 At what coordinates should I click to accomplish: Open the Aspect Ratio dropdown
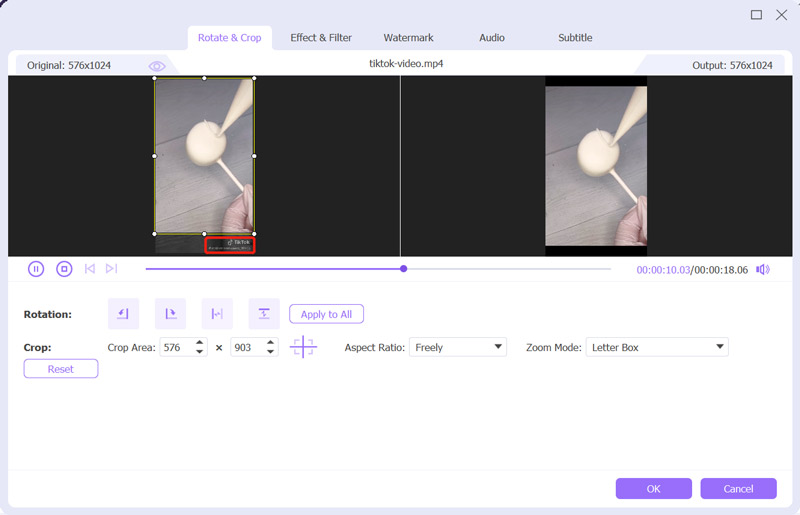coord(458,347)
